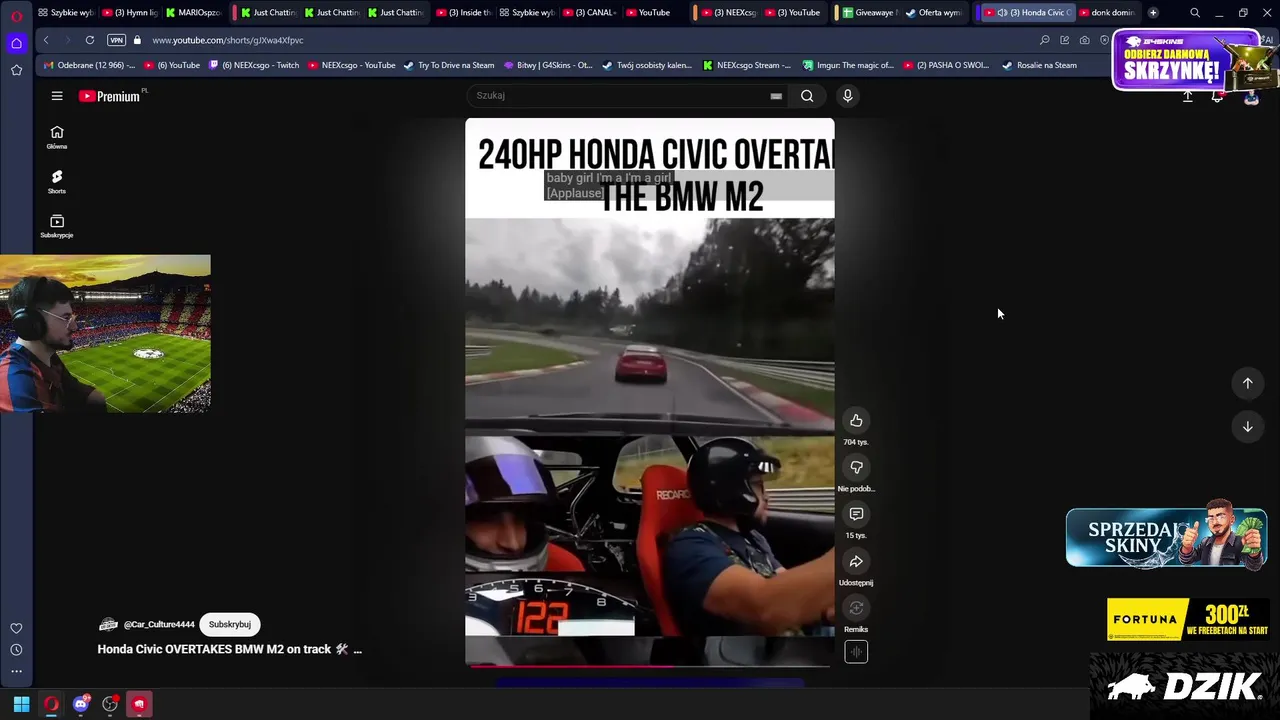Screen dimensions: 1280x720
Task: Go back with browser back arrow
Action: (46, 40)
